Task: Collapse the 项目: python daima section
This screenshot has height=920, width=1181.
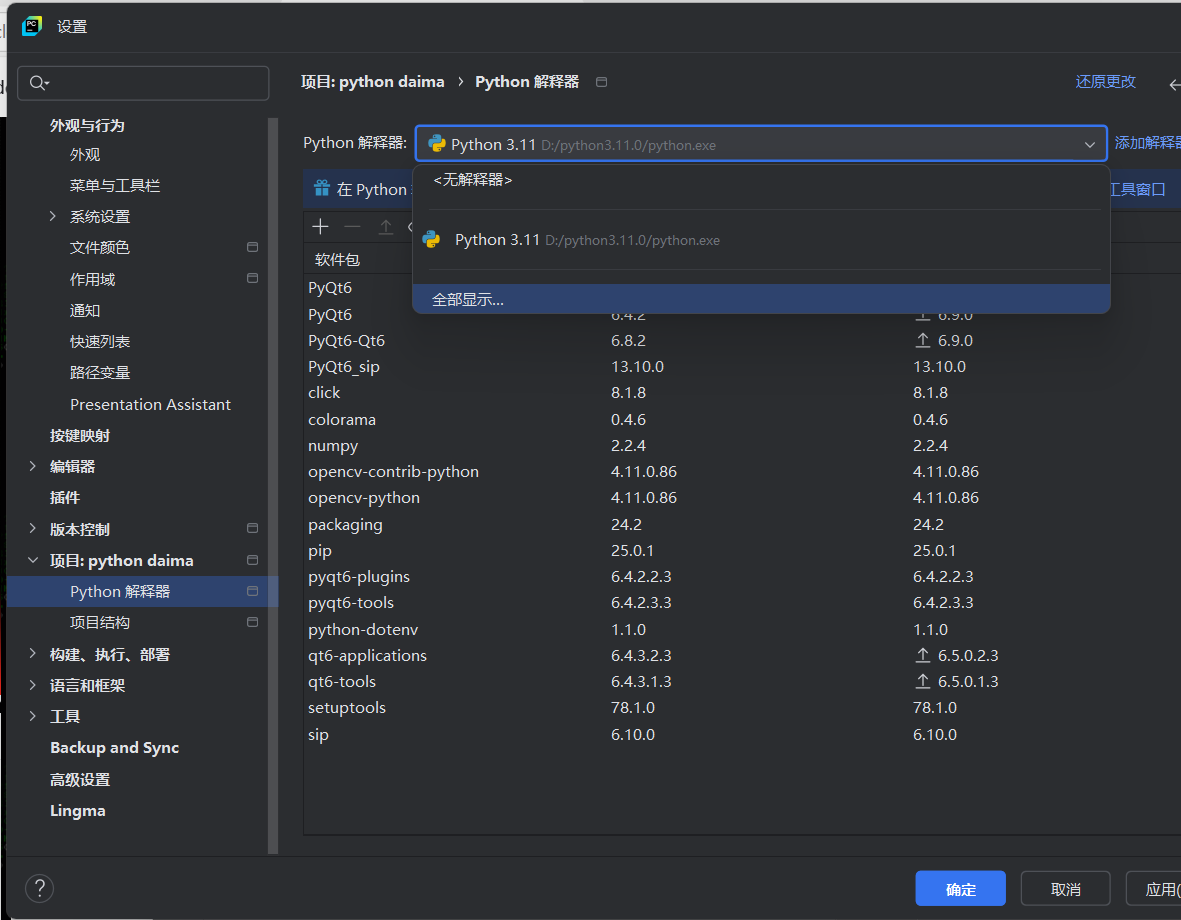Action: (32, 560)
